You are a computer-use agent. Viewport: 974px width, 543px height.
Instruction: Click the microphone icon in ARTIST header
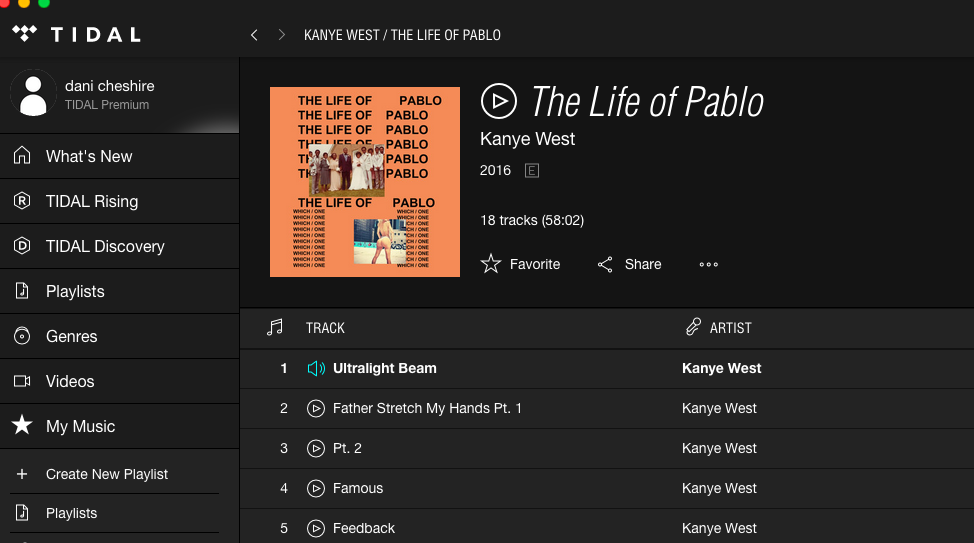pos(693,327)
